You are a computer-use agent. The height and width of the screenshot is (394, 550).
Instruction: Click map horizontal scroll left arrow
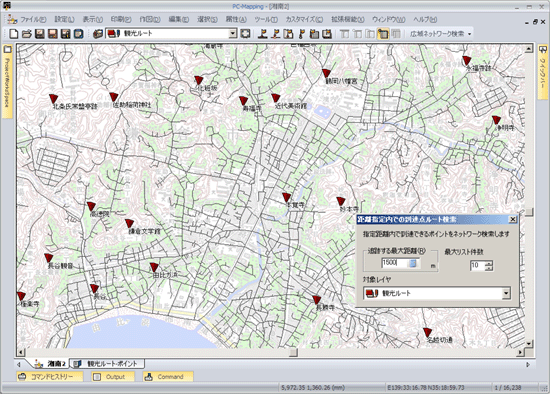(21, 352)
